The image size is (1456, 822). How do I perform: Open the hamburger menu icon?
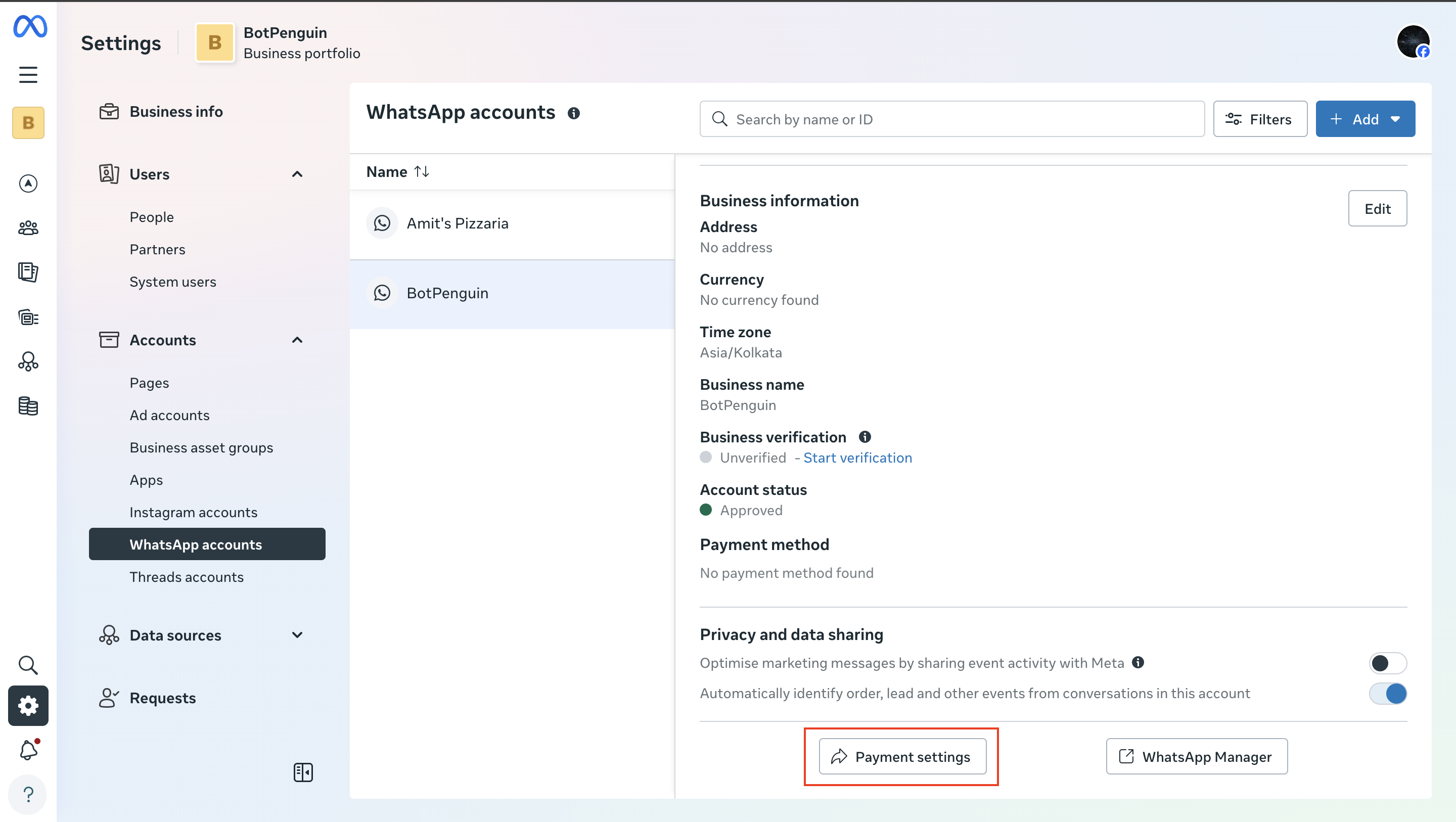(28, 75)
